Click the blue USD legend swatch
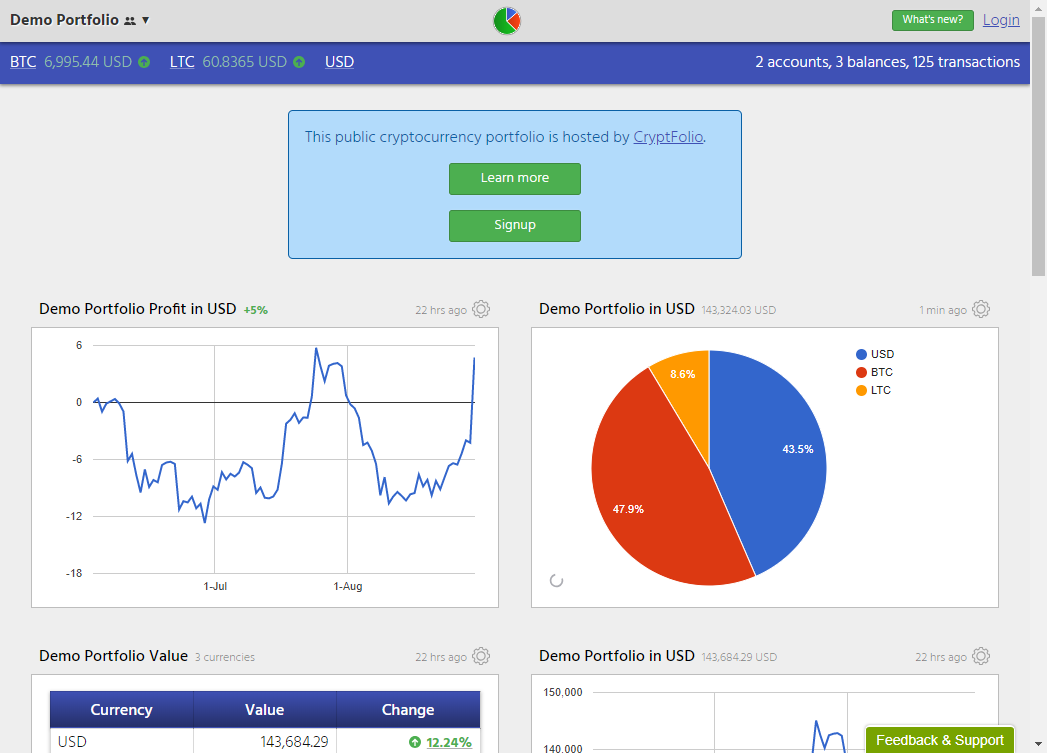Screen dimensions: 1047x753 click(x=861, y=354)
